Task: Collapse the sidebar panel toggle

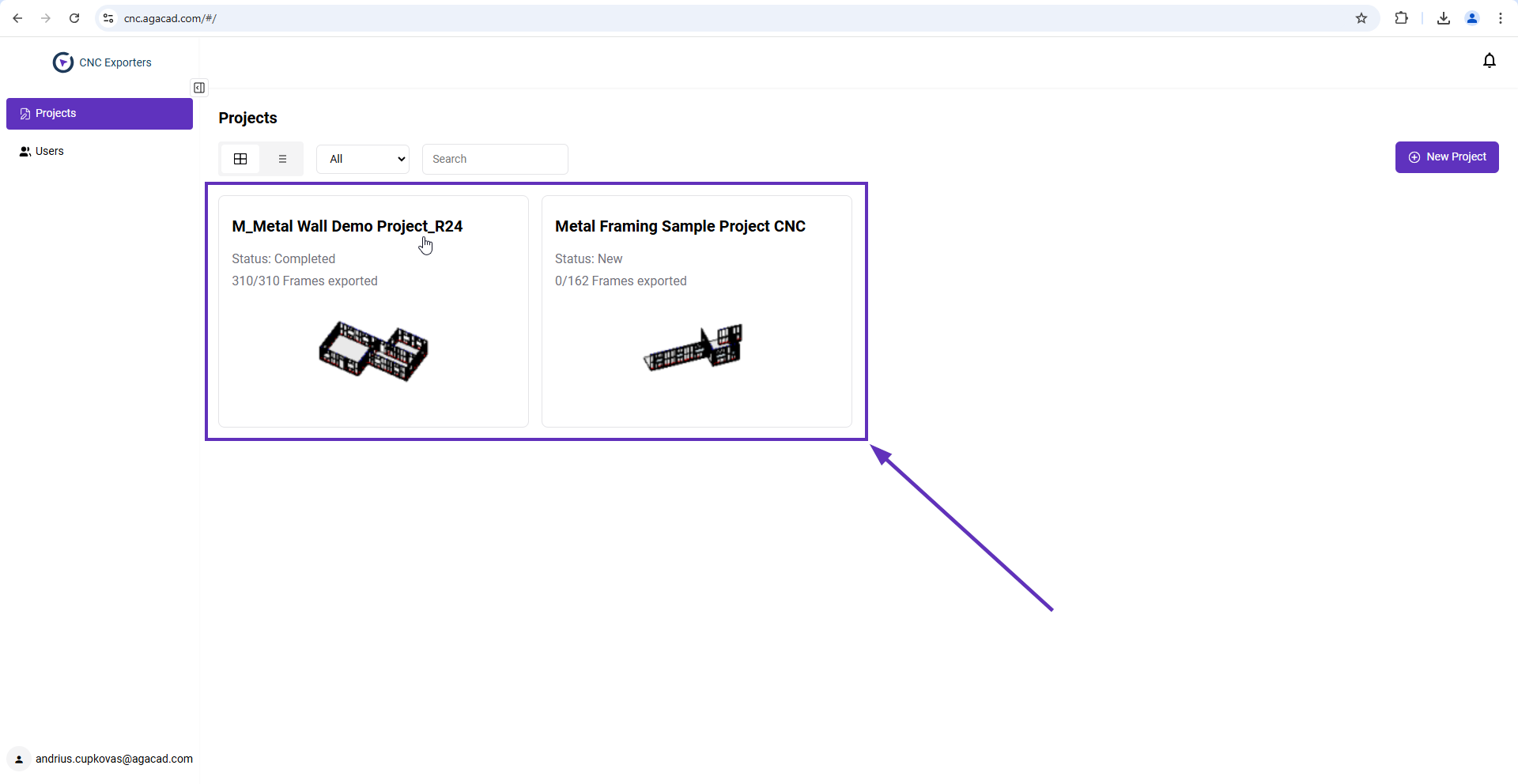Action: pos(199,88)
